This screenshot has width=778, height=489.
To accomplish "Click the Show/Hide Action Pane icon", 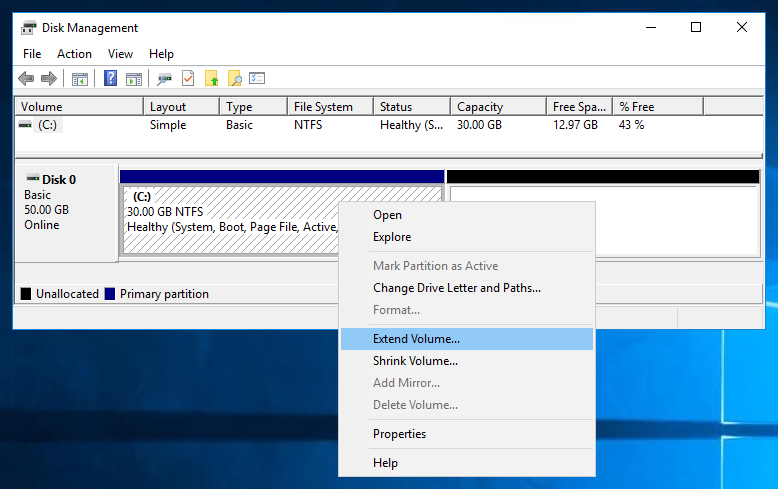I will (133, 78).
